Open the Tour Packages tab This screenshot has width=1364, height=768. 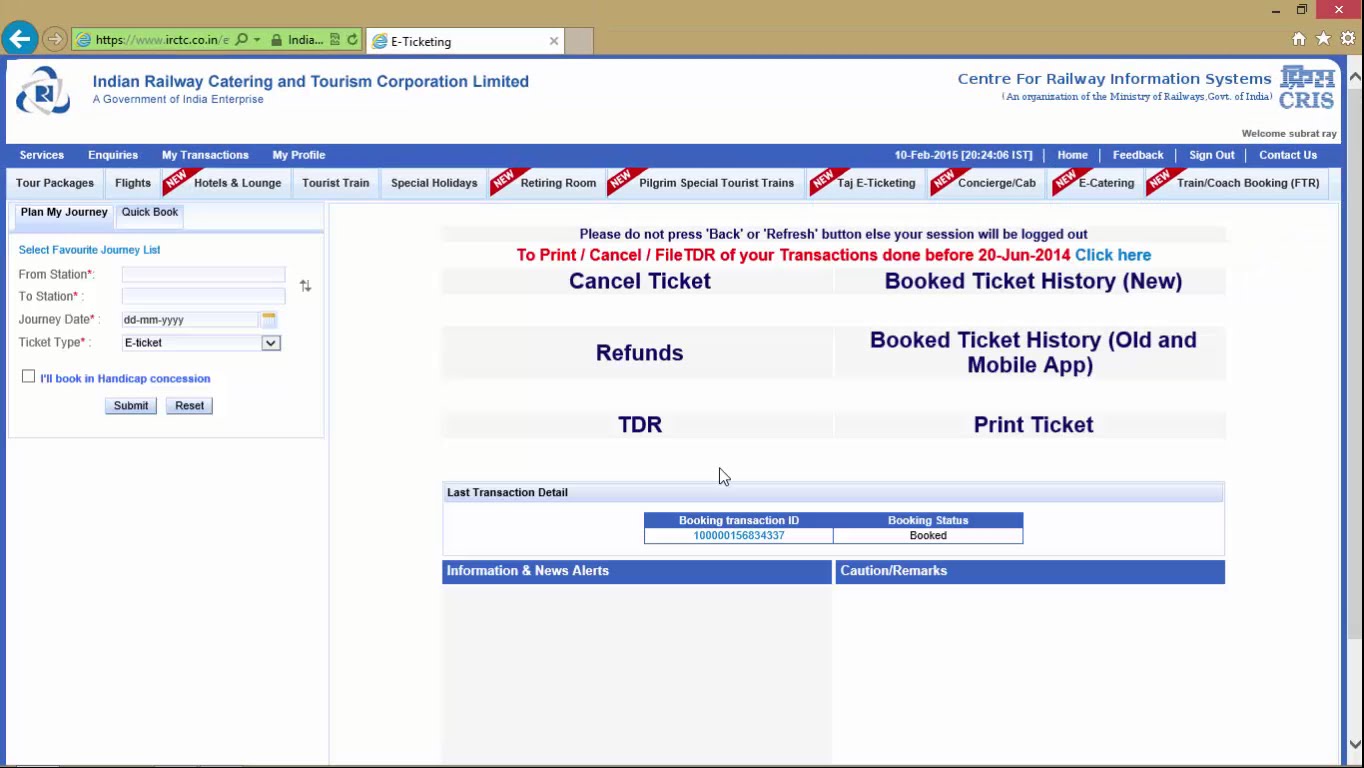coord(55,183)
